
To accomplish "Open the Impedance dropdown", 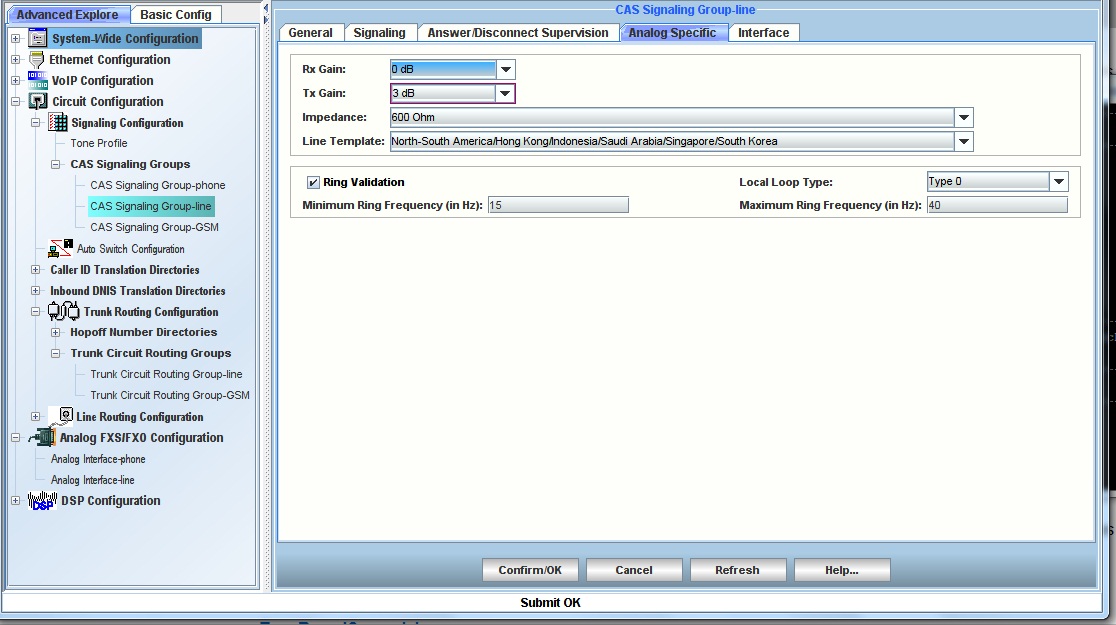I will 964,118.
